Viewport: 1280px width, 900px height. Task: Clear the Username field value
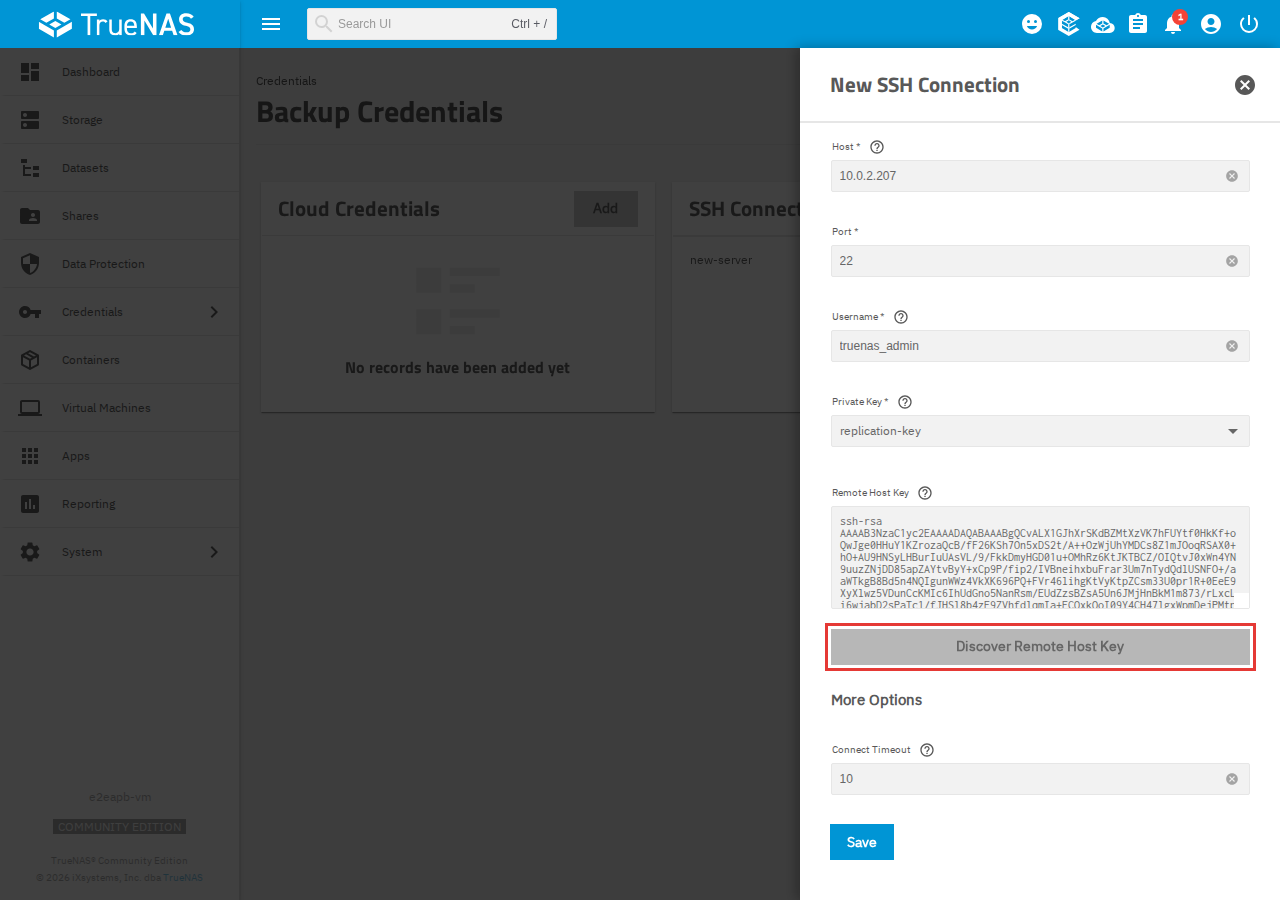[x=1232, y=346]
